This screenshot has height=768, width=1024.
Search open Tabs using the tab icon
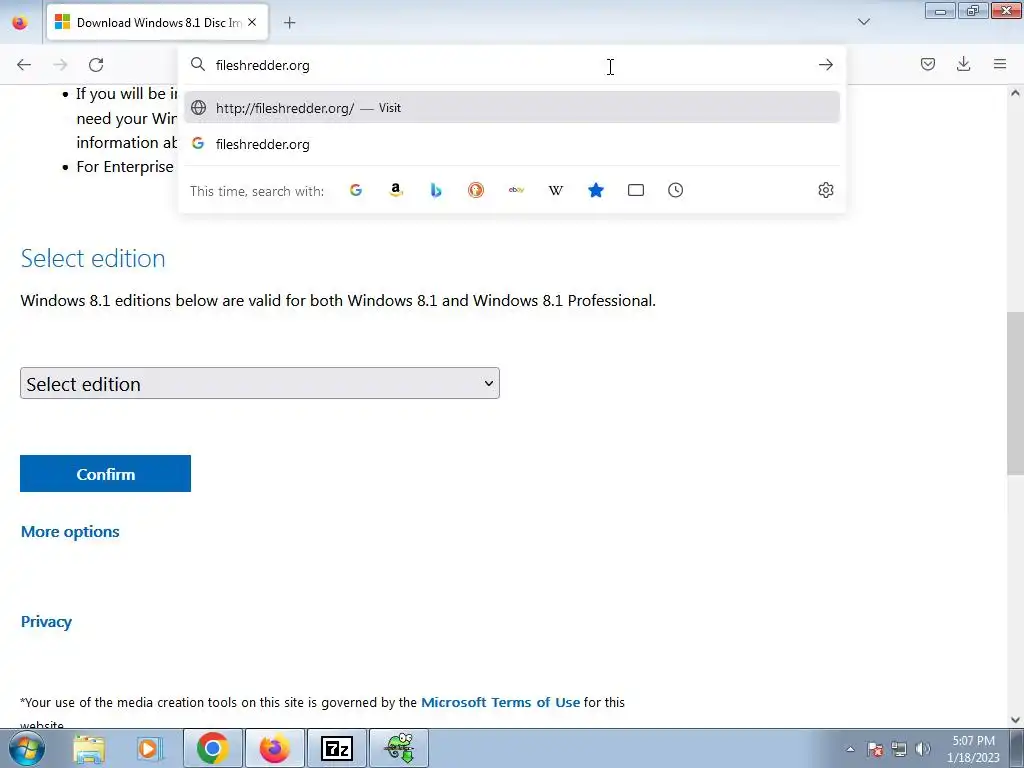pos(635,190)
